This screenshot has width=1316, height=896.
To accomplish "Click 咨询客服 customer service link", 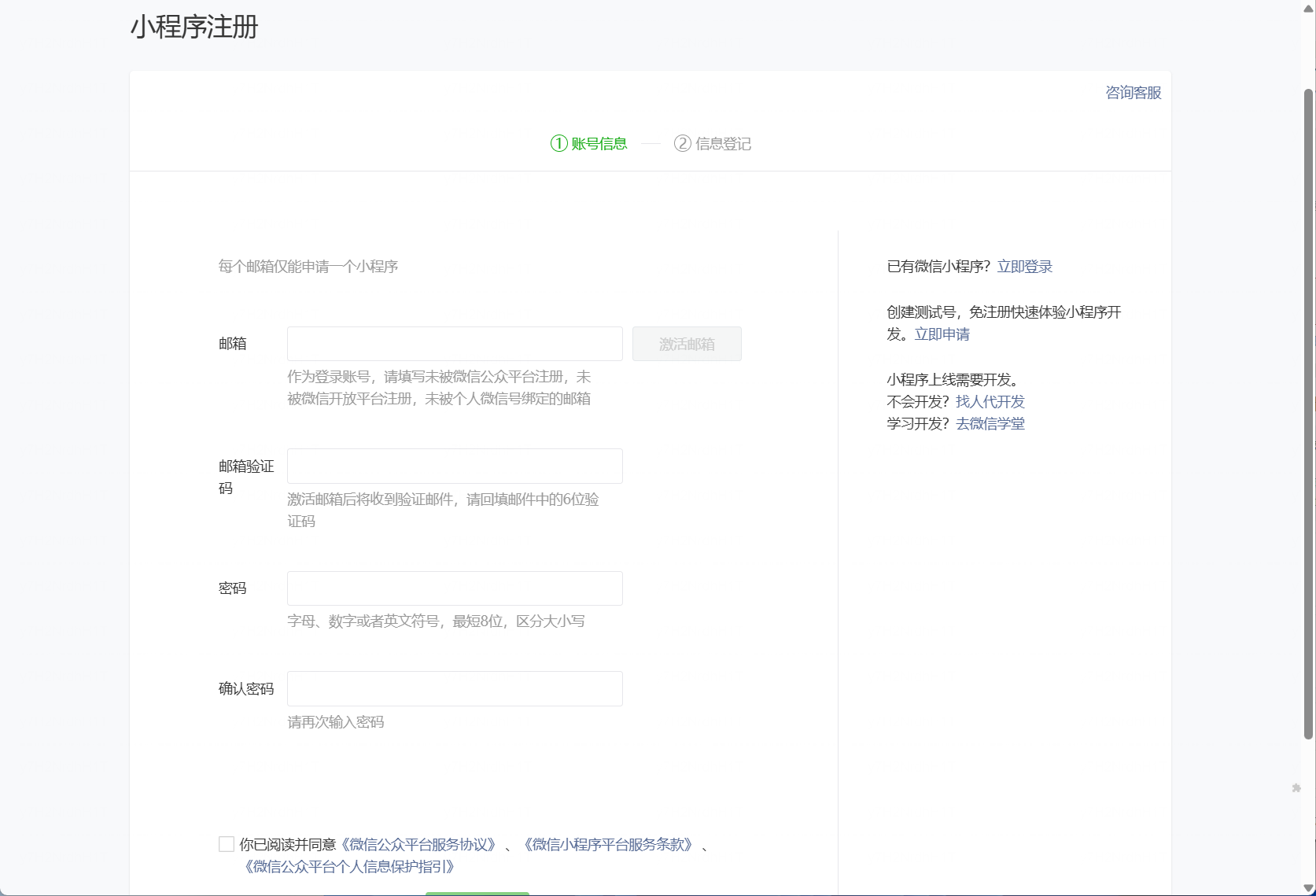I will (1134, 92).
